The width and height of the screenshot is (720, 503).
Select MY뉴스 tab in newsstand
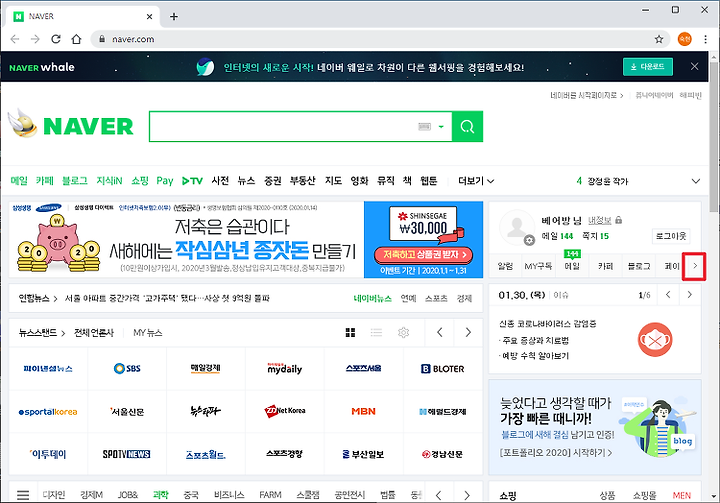tap(147, 333)
